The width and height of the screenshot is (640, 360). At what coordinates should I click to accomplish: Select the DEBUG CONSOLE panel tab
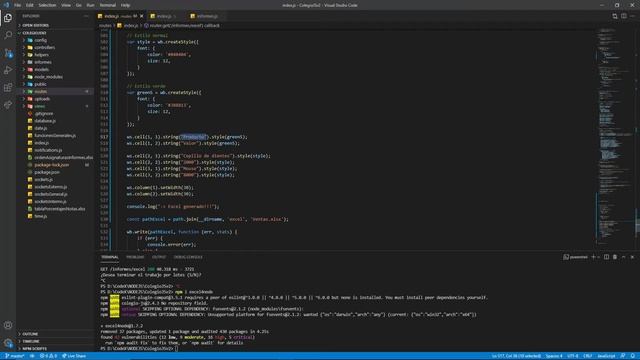coord(188,257)
